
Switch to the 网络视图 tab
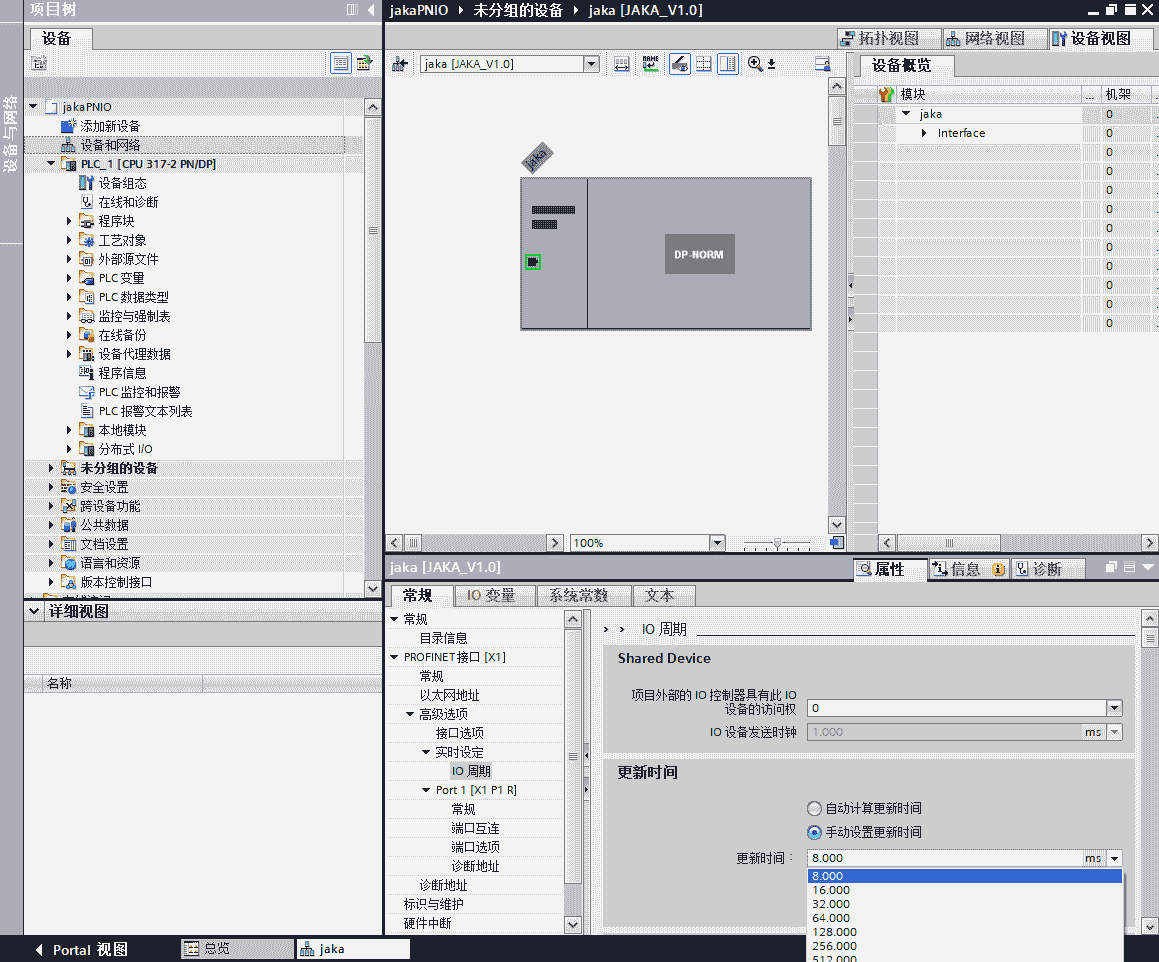(985, 39)
